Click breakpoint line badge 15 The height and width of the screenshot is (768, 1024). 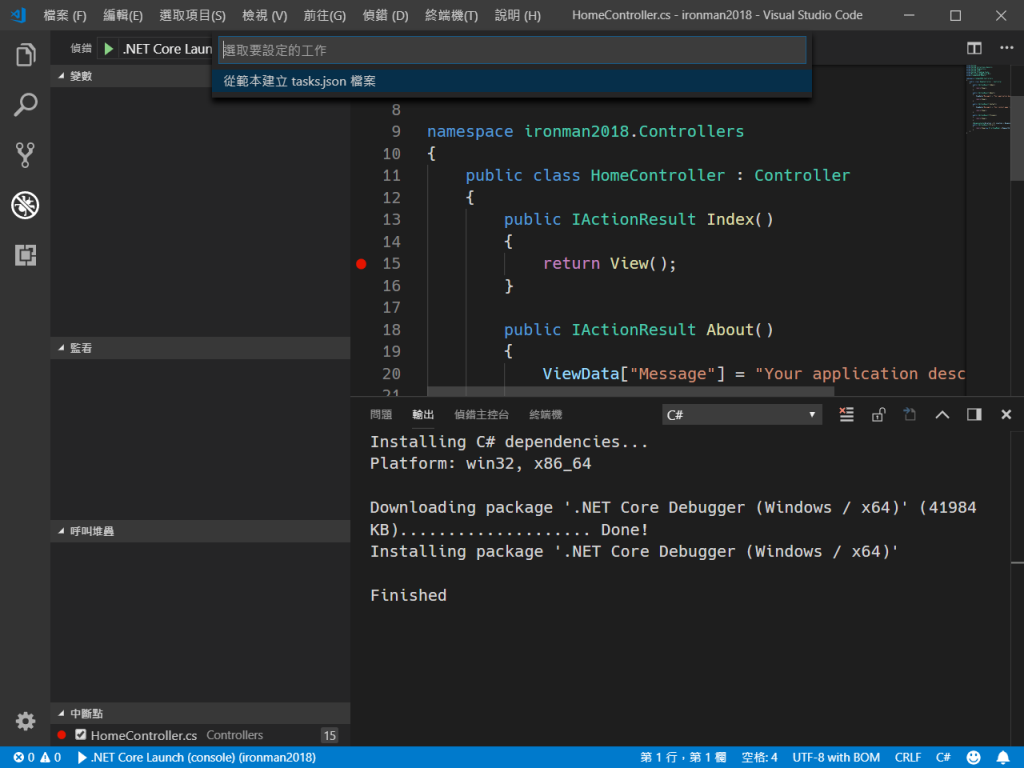click(330, 735)
